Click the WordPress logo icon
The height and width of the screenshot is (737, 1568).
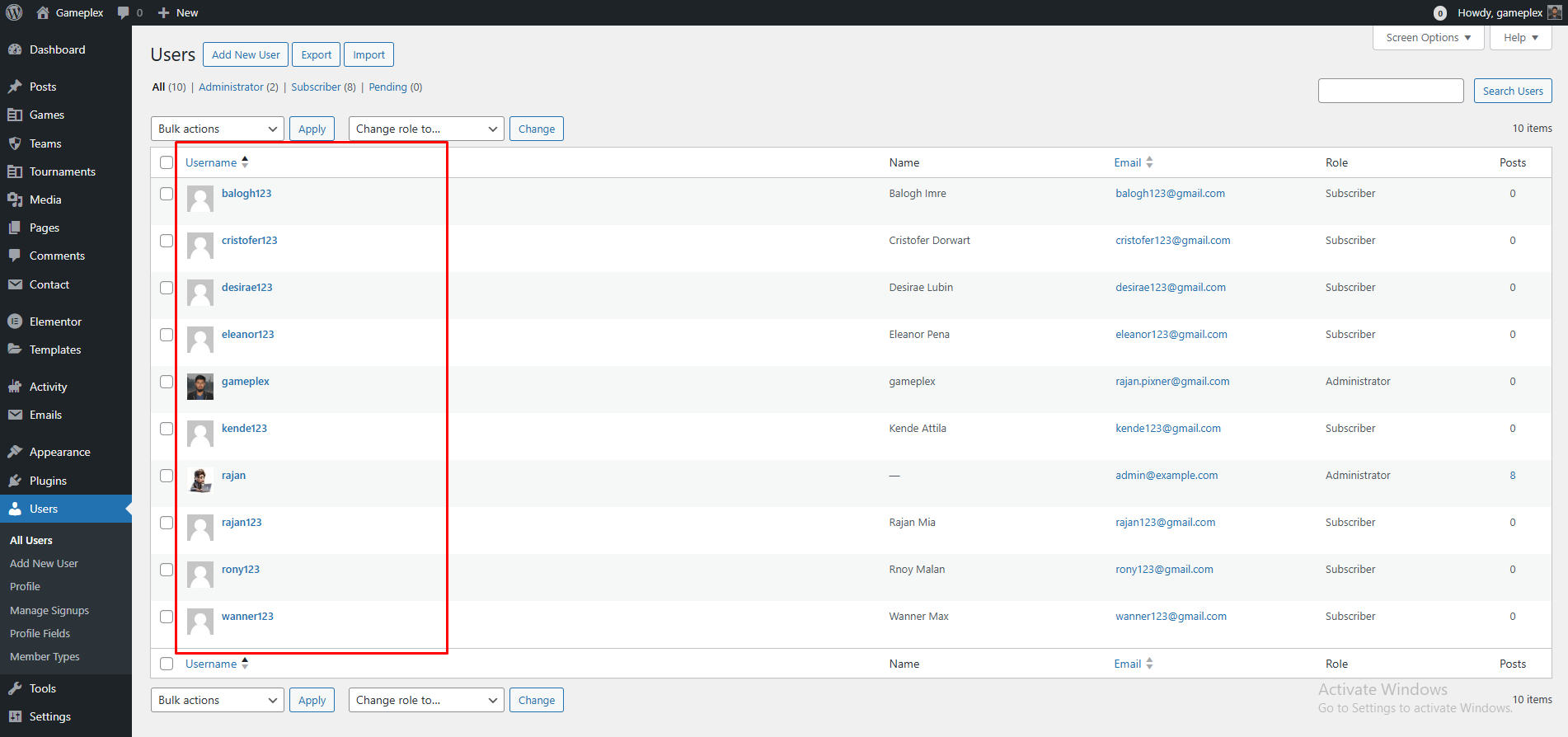click(14, 12)
